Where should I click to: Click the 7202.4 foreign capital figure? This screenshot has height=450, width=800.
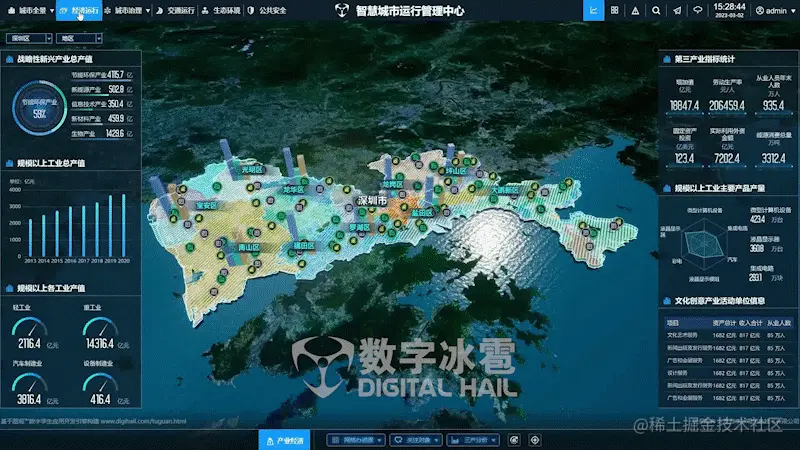click(x=727, y=159)
